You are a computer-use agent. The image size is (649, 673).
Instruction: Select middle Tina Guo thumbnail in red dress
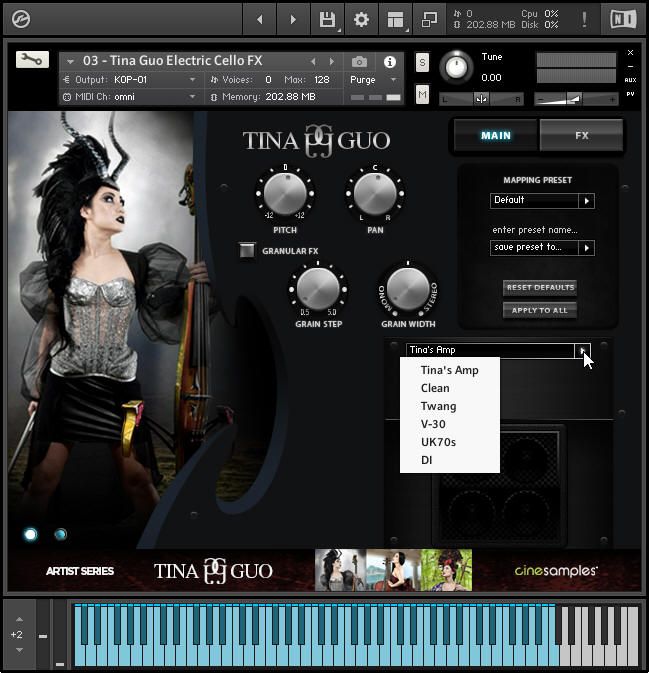(x=393, y=570)
